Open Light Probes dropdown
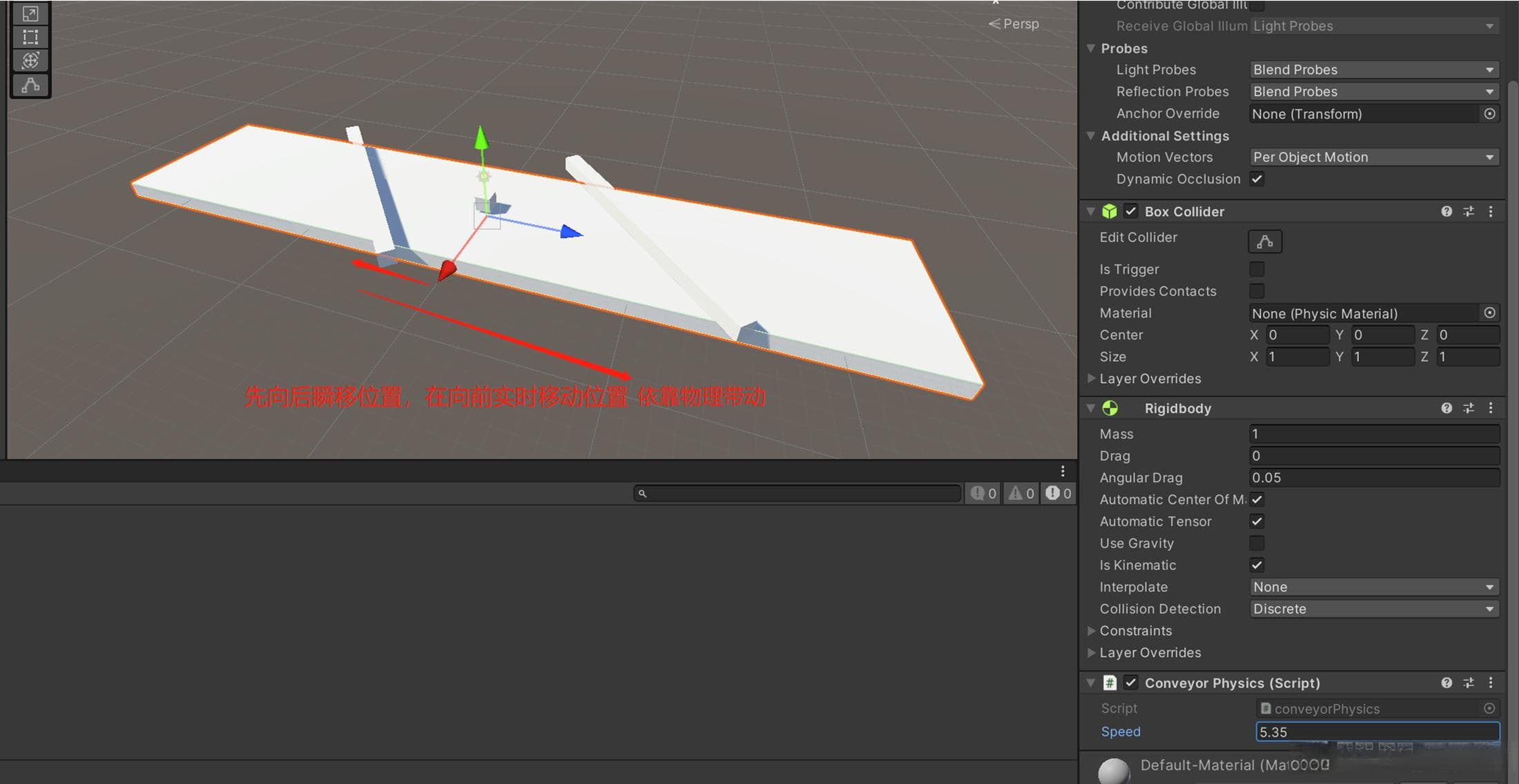 (x=1374, y=70)
